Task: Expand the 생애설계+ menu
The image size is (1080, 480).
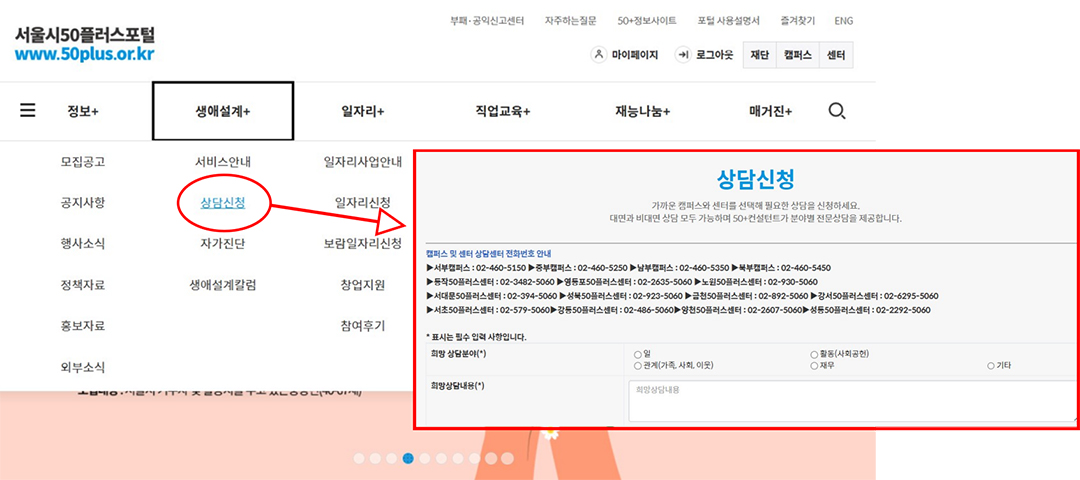Action: (222, 111)
